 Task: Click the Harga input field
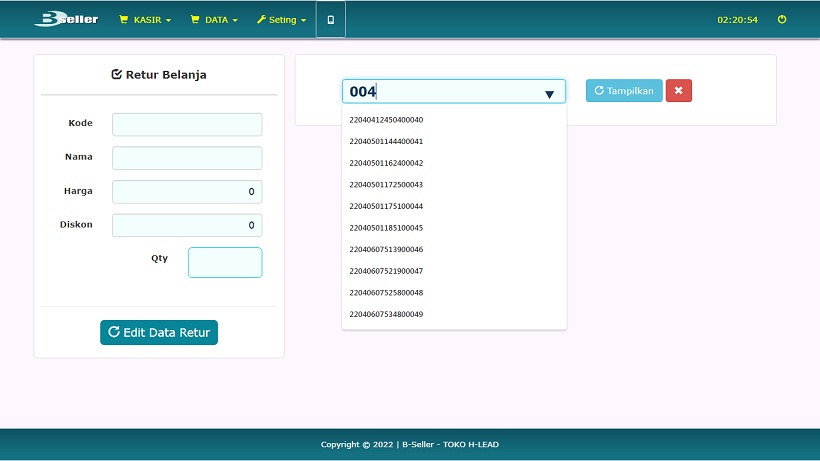pyautogui.click(x=187, y=192)
